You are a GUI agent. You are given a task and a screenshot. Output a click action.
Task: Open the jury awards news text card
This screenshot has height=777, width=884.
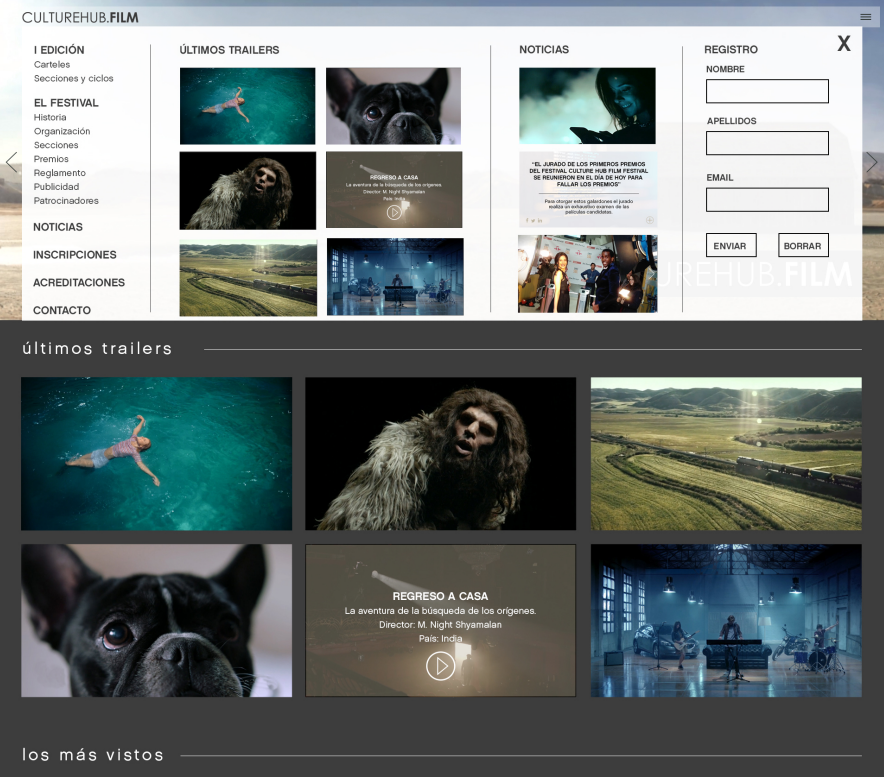pos(587,189)
